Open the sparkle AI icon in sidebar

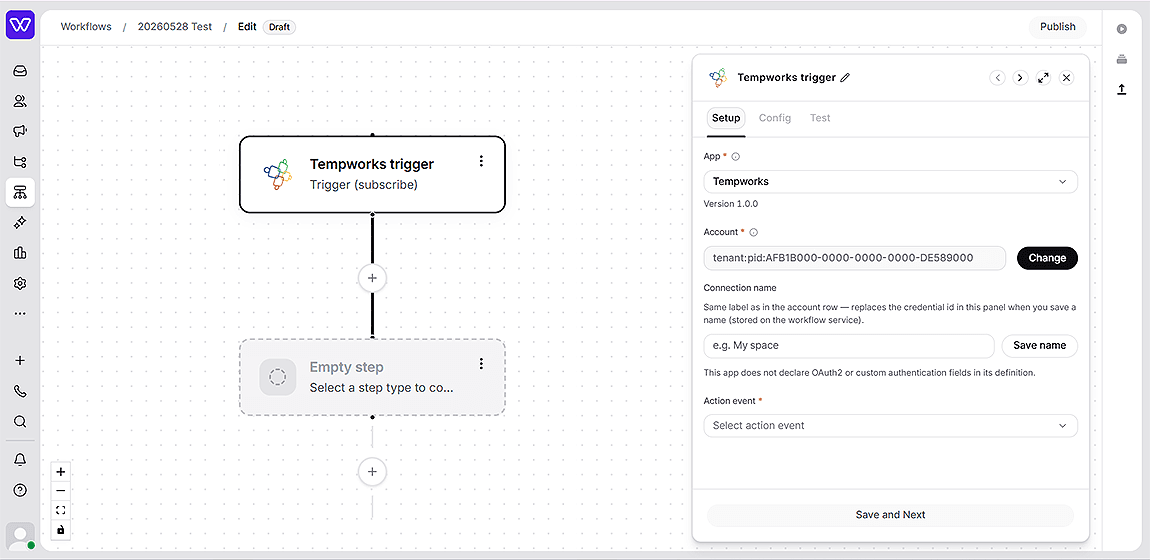point(20,223)
